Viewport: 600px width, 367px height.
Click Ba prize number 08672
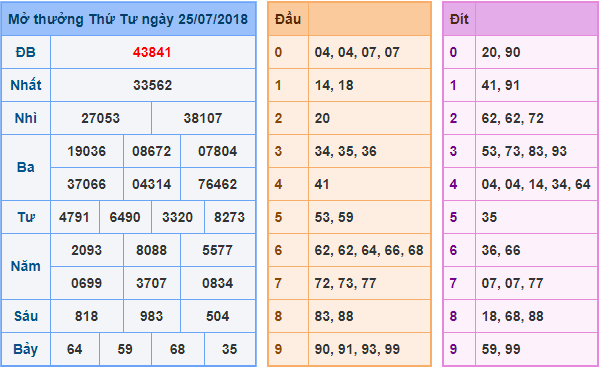point(152,151)
